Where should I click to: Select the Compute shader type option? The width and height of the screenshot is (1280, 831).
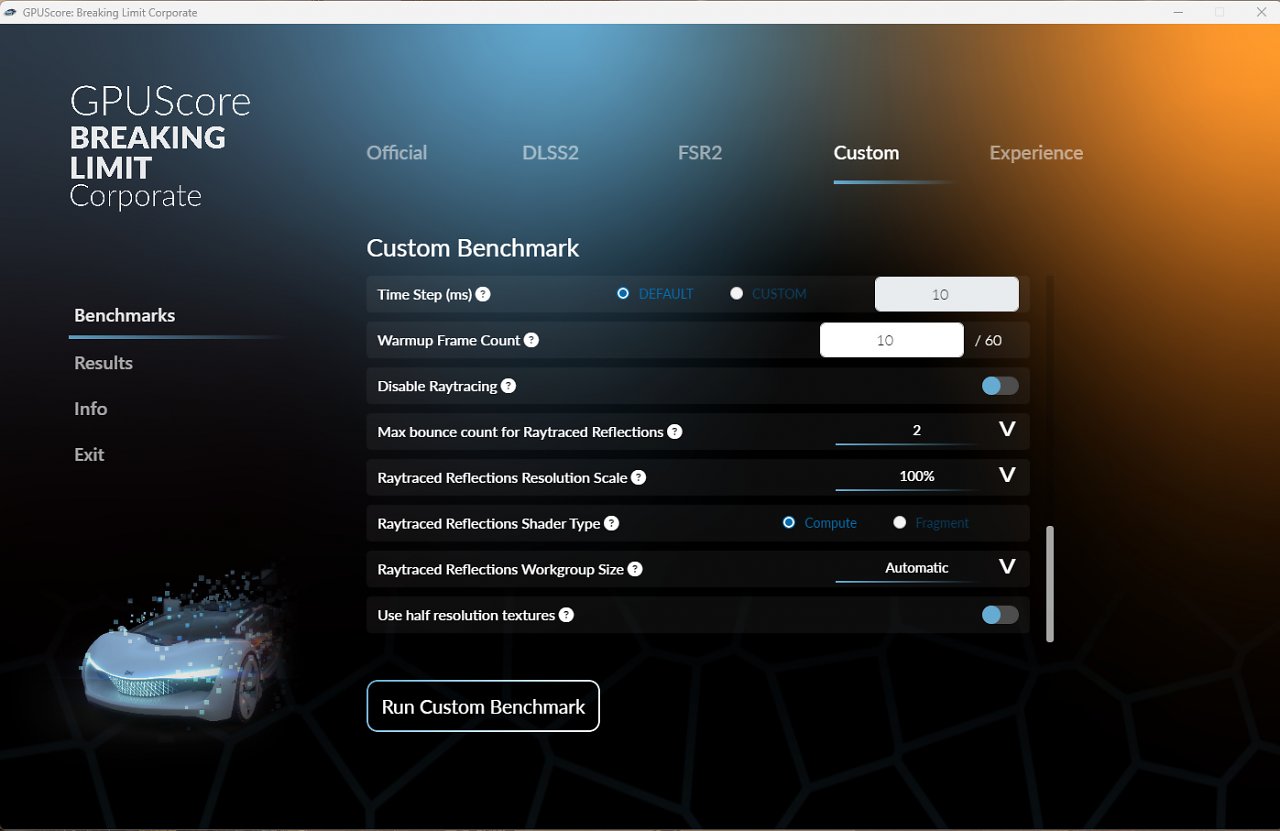tap(789, 523)
